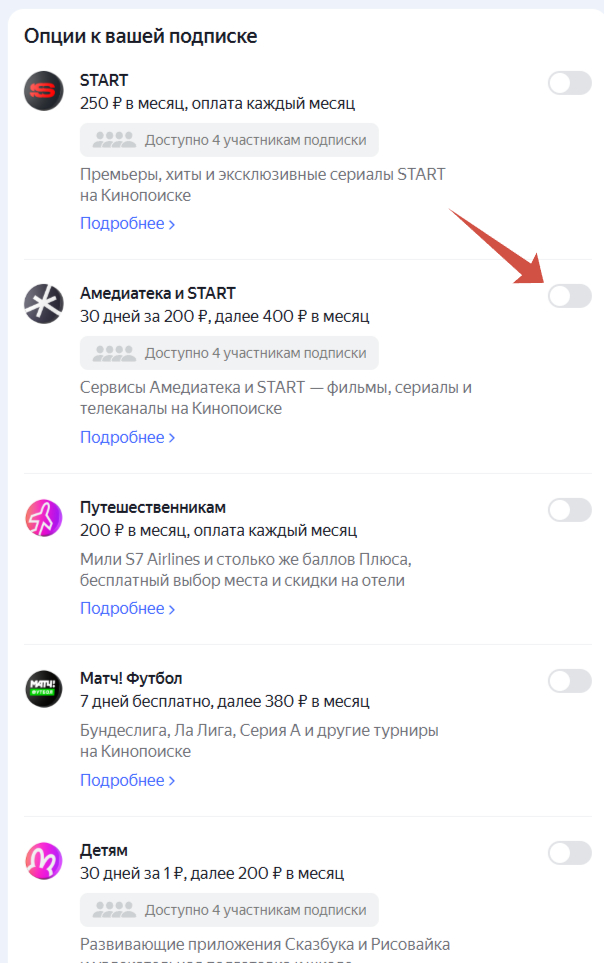Click the START service logo icon
Viewport: 604px width, 963px height.
[x=44, y=91]
